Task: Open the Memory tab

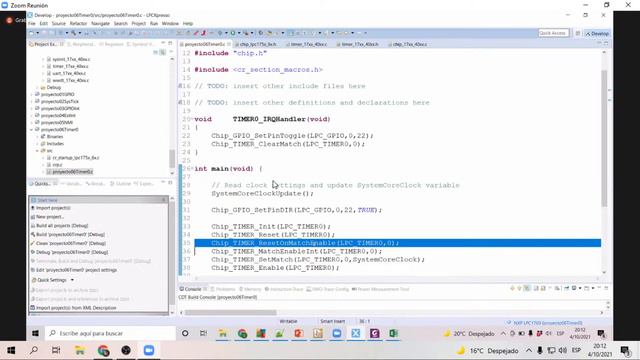Action: click(250, 289)
